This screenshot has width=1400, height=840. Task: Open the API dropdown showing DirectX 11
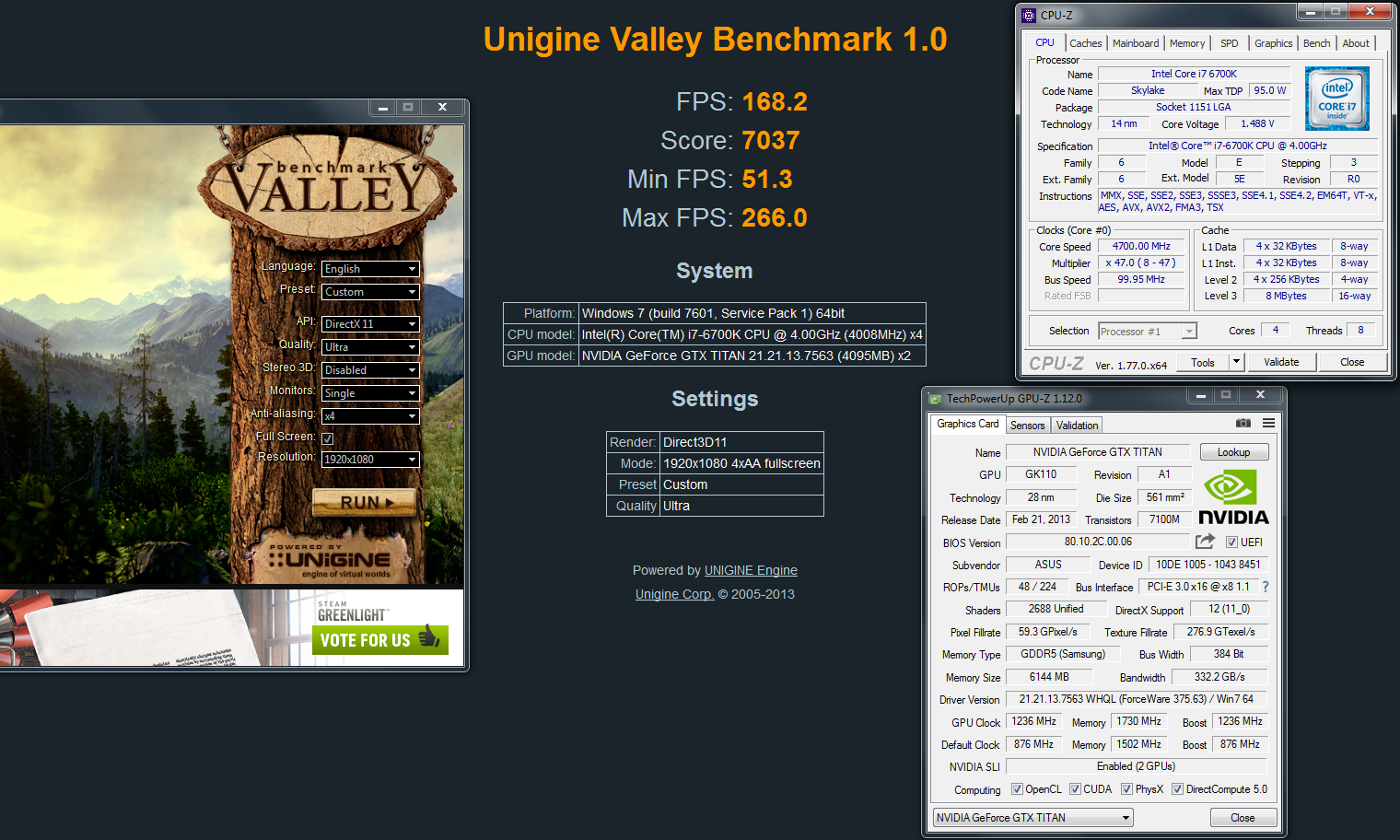(x=370, y=324)
